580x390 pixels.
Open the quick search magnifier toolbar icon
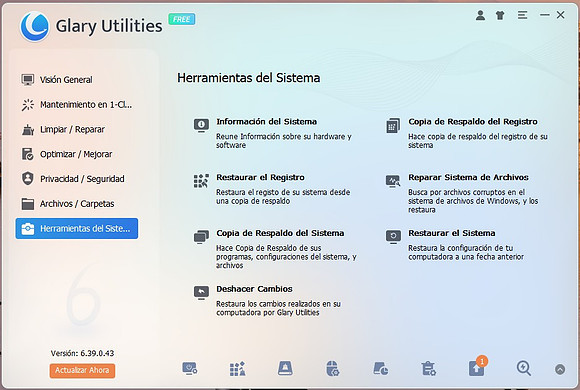point(524,369)
